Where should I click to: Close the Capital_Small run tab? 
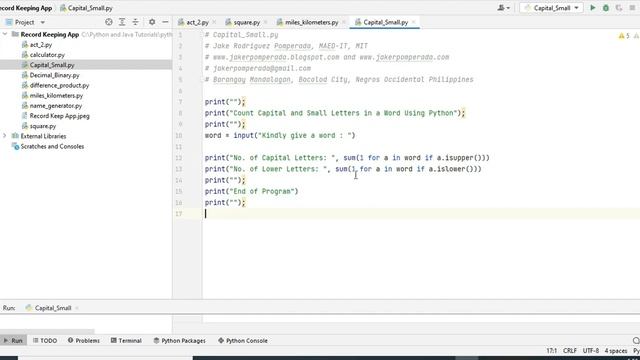point(77,308)
